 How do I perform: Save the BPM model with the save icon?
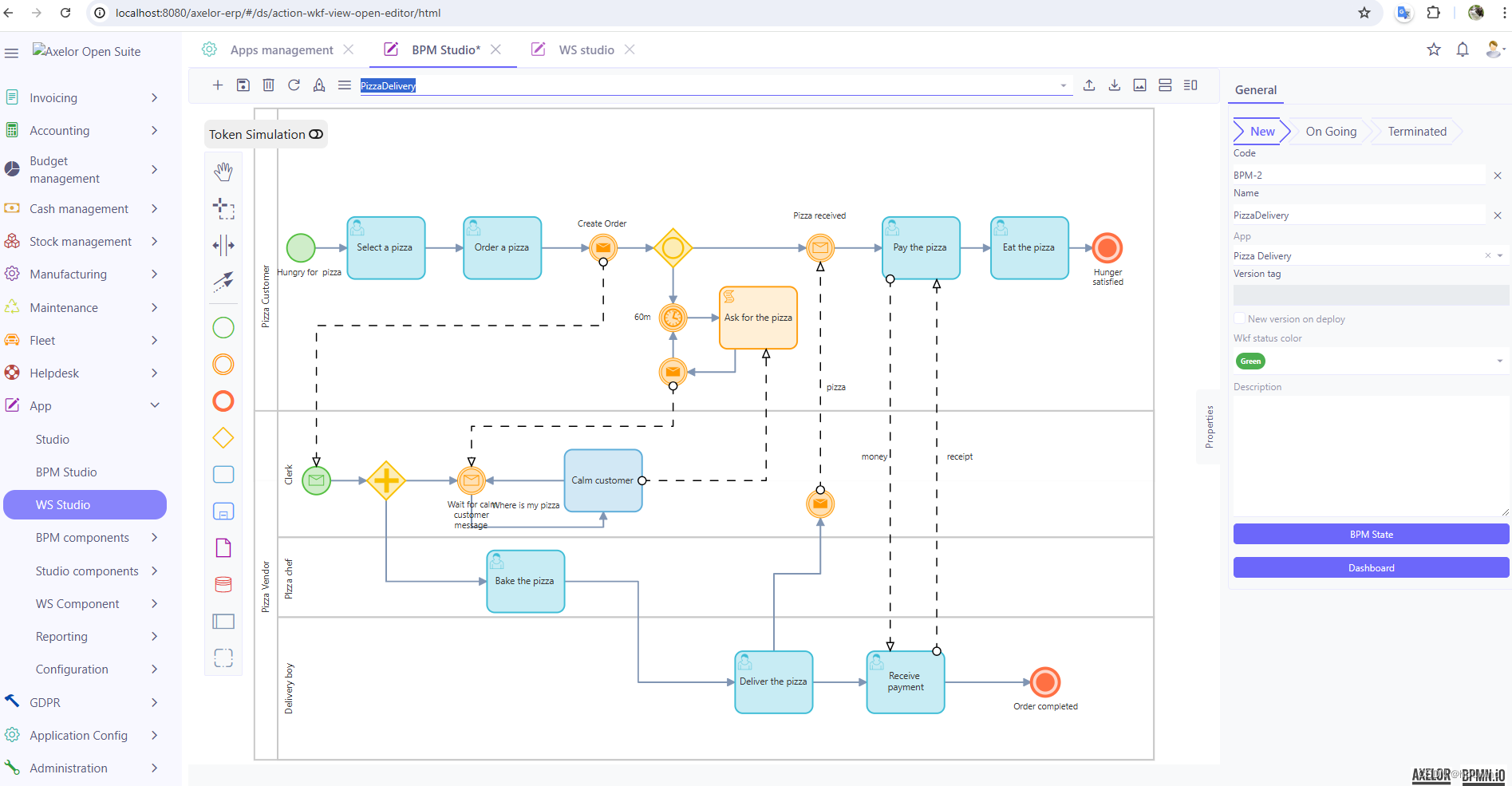(x=243, y=85)
